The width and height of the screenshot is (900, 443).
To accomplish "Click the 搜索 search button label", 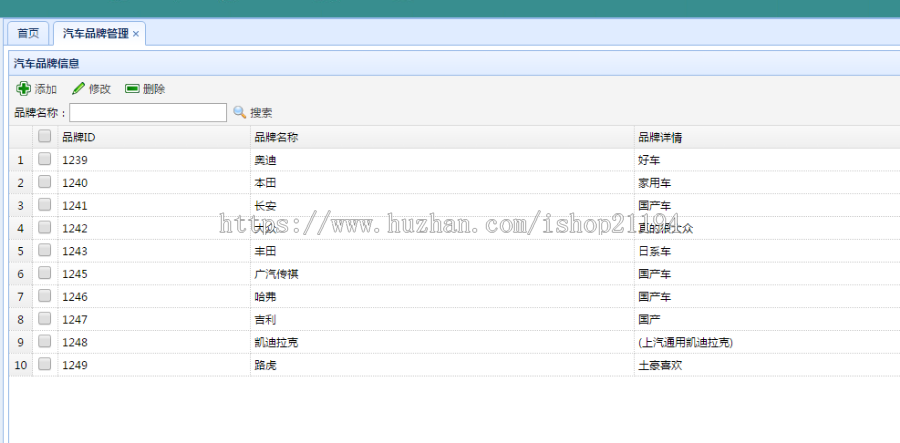I will 261,113.
